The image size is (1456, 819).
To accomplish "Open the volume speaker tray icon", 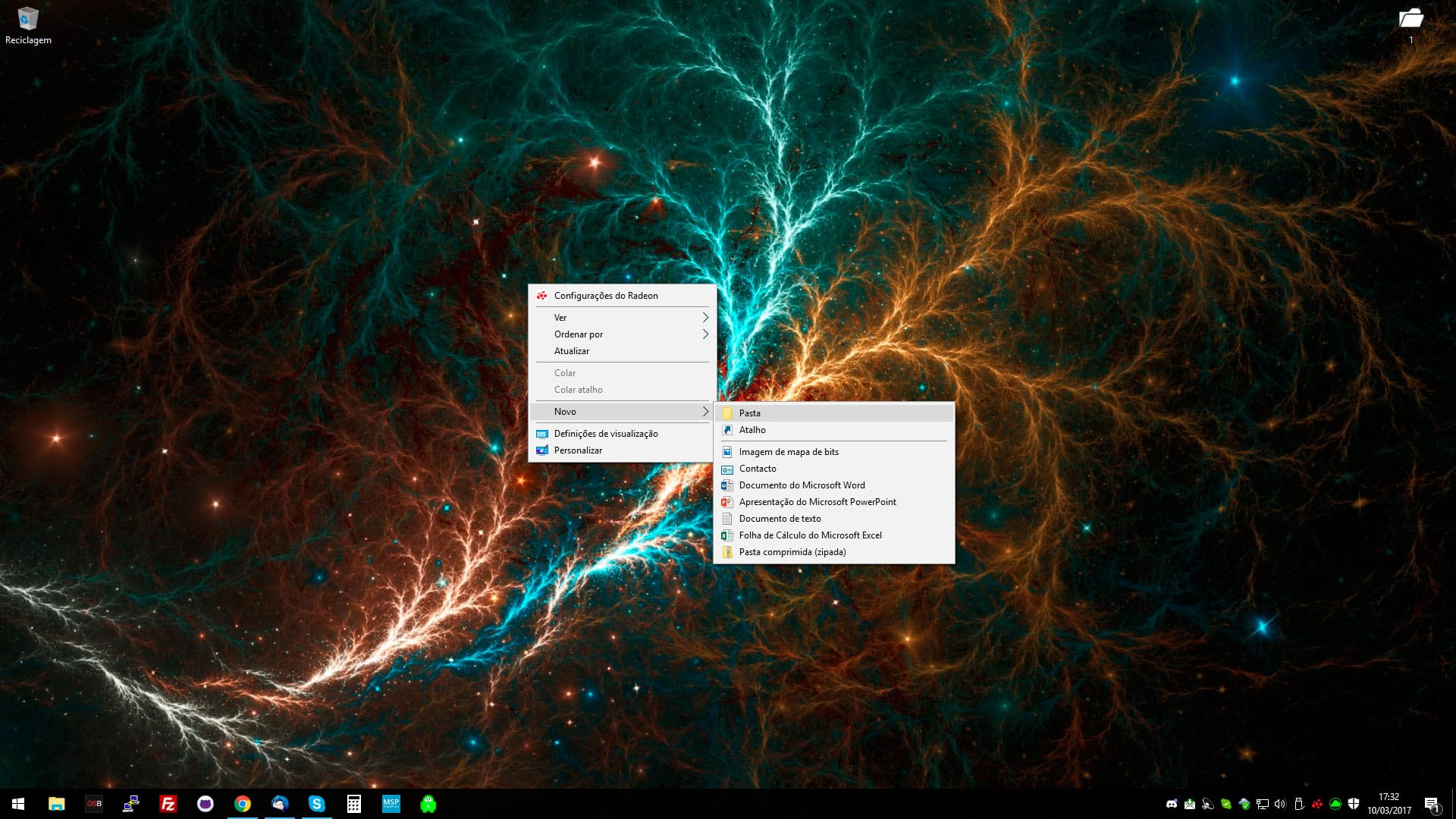I will tap(1281, 804).
